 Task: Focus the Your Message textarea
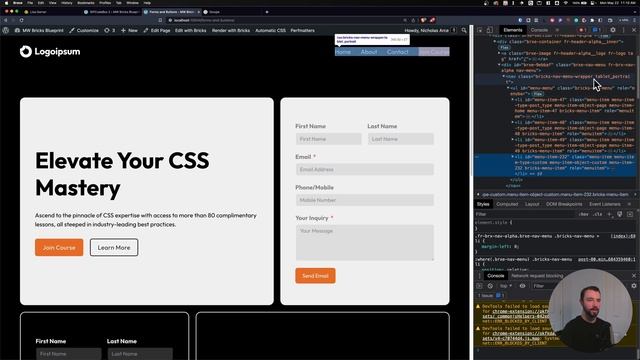click(x=364, y=242)
